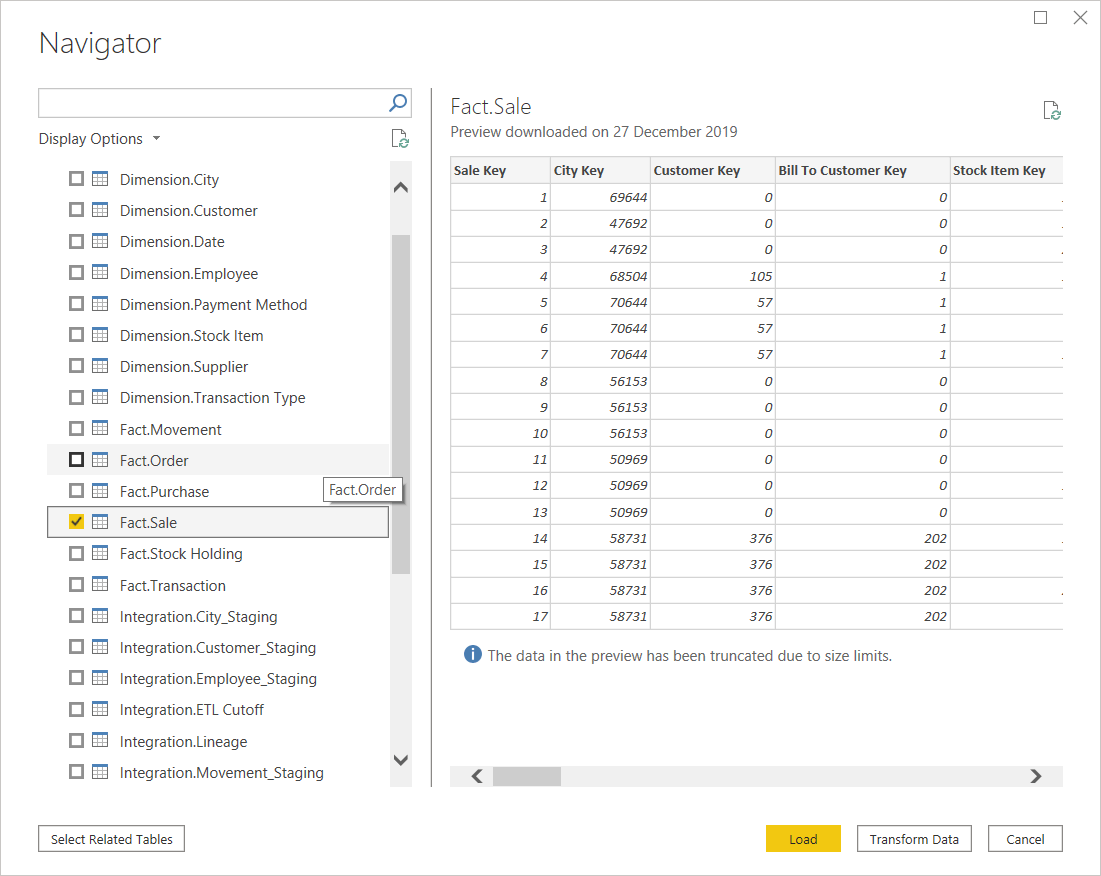Viewport: 1101px width, 876px height.
Task: Click the Transform Data button
Action: point(913,838)
